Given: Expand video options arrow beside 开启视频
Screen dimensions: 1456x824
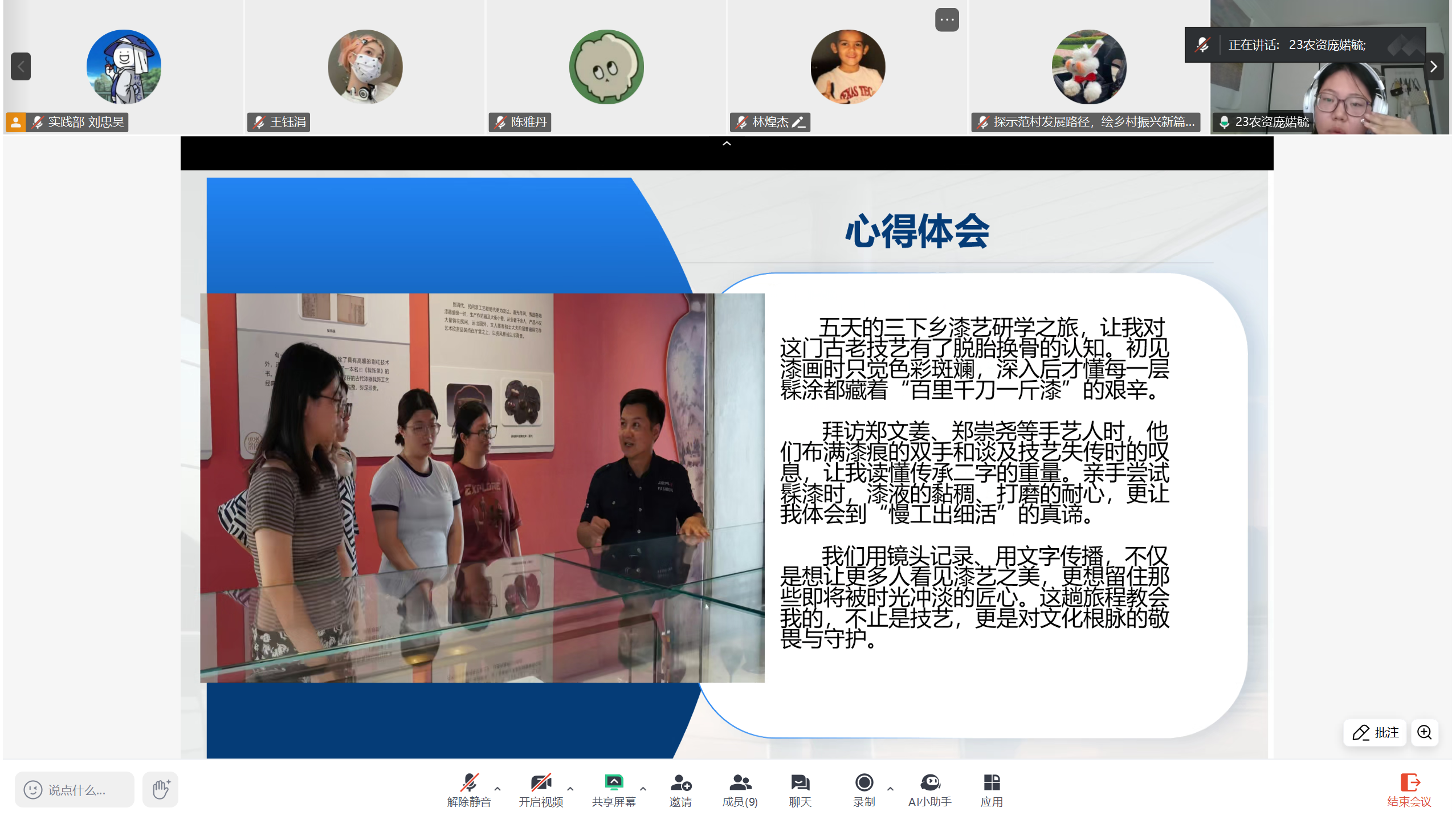Looking at the screenshot, I should pyautogui.click(x=570, y=789).
